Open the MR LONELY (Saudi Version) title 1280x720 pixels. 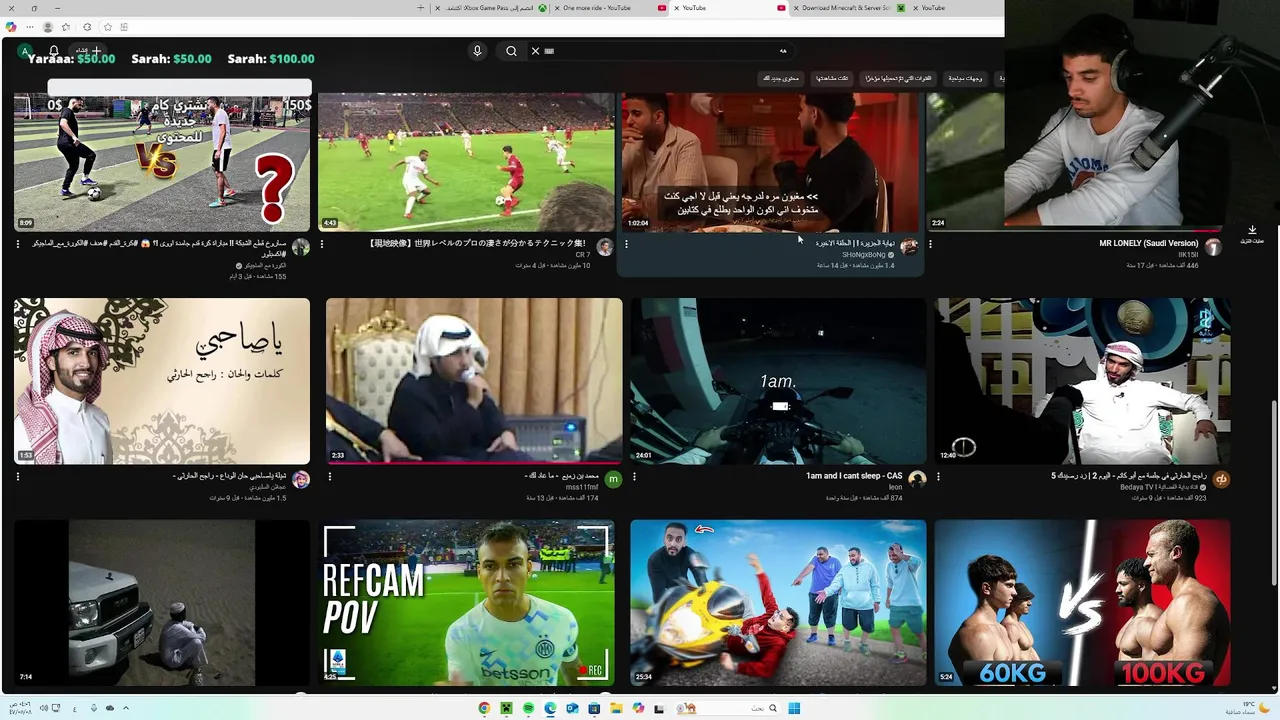tap(1149, 243)
